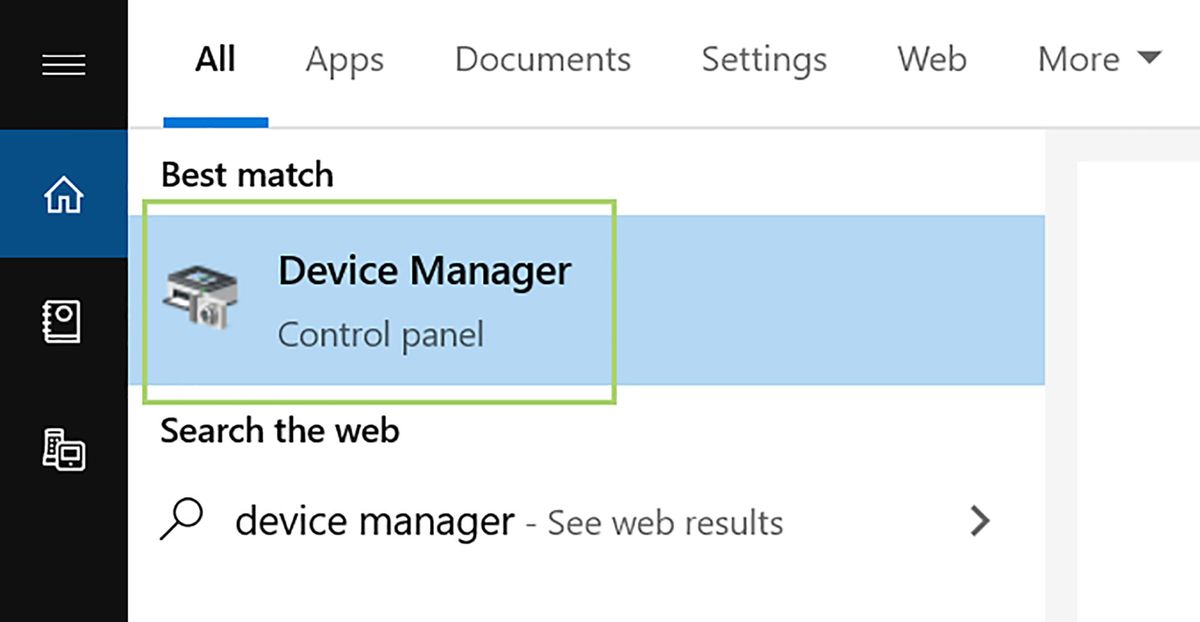
Task: Launch Device Manager from Best match
Action: coord(424,270)
